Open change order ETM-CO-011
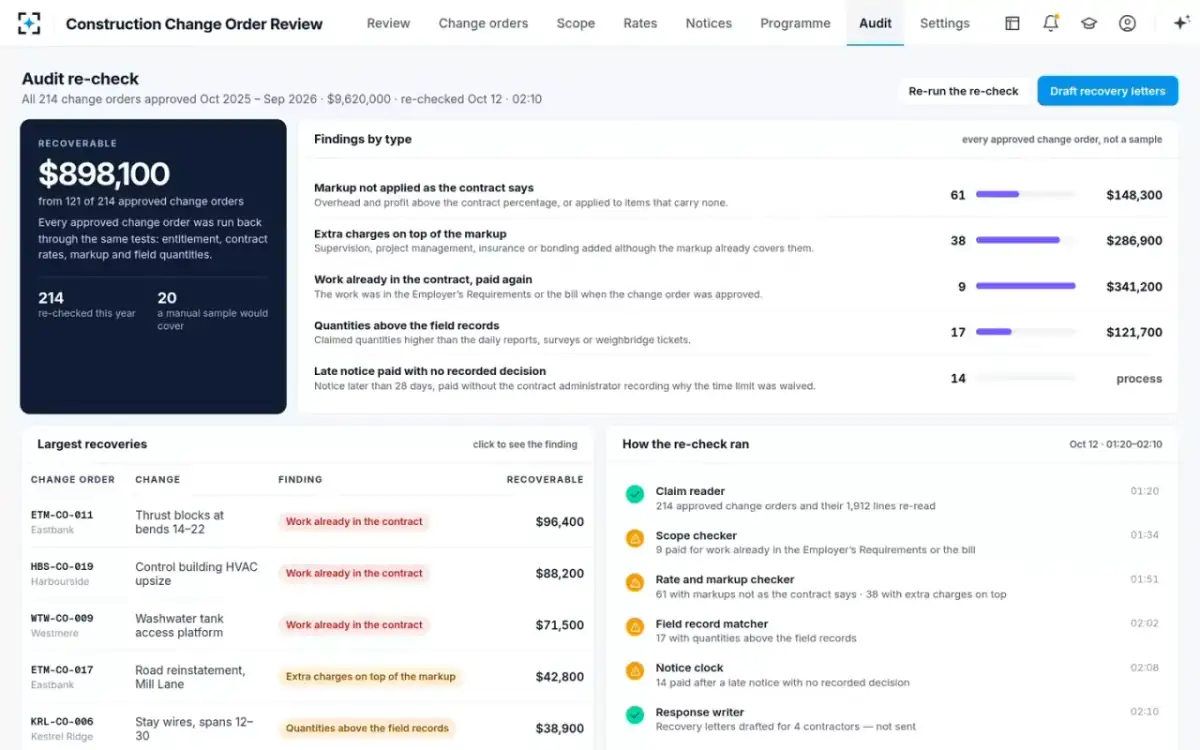The height and width of the screenshot is (750, 1200). (x=62, y=515)
